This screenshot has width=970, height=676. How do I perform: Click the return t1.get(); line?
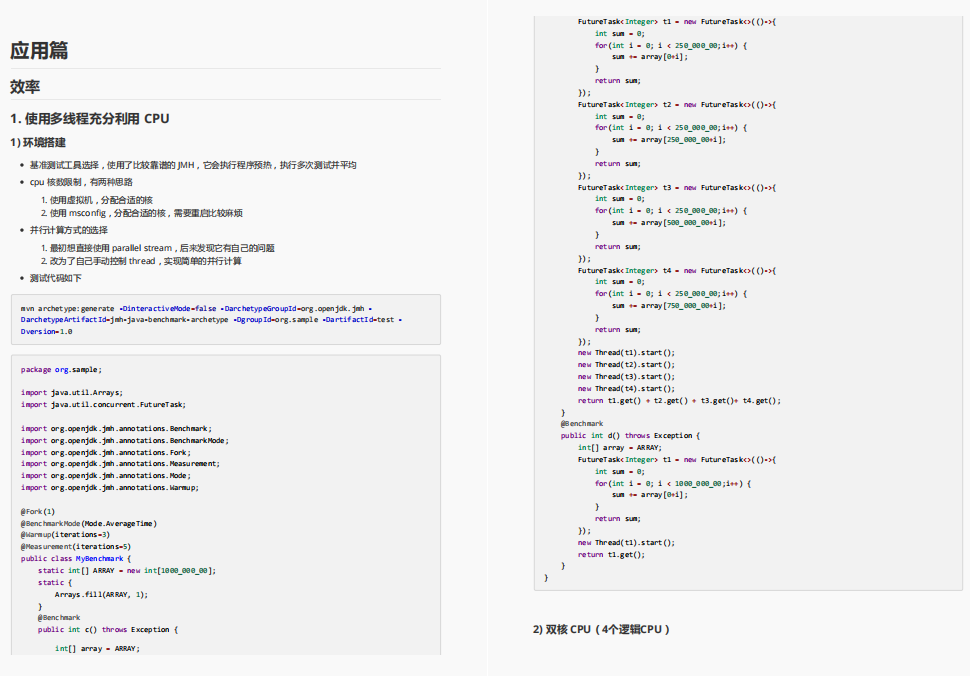pos(611,555)
